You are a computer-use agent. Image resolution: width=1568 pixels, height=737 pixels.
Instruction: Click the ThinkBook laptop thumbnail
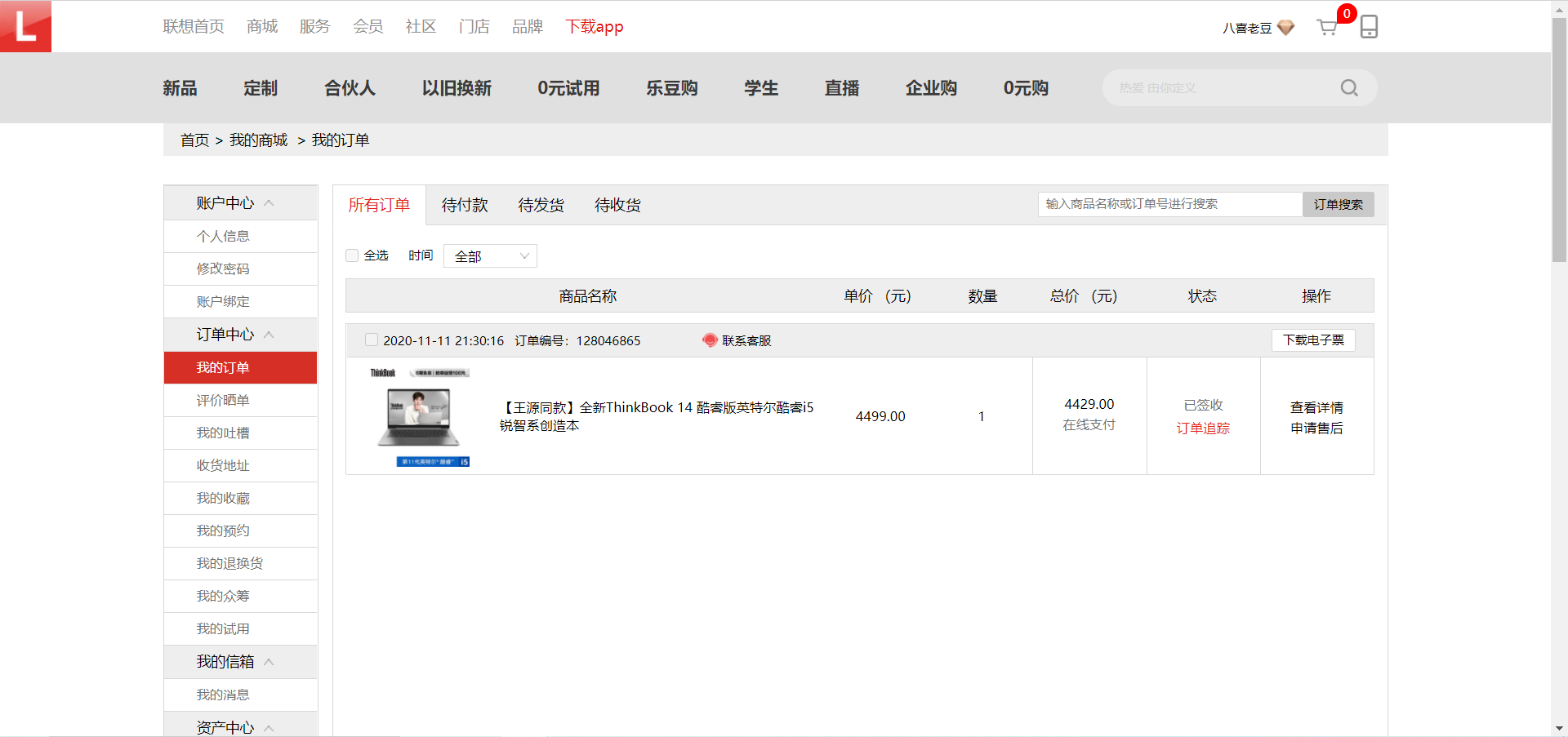point(419,417)
